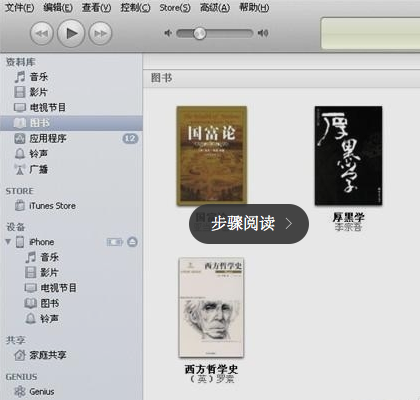
Task: Select the 西方哲学史 book cover
Action: (x=211, y=307)
